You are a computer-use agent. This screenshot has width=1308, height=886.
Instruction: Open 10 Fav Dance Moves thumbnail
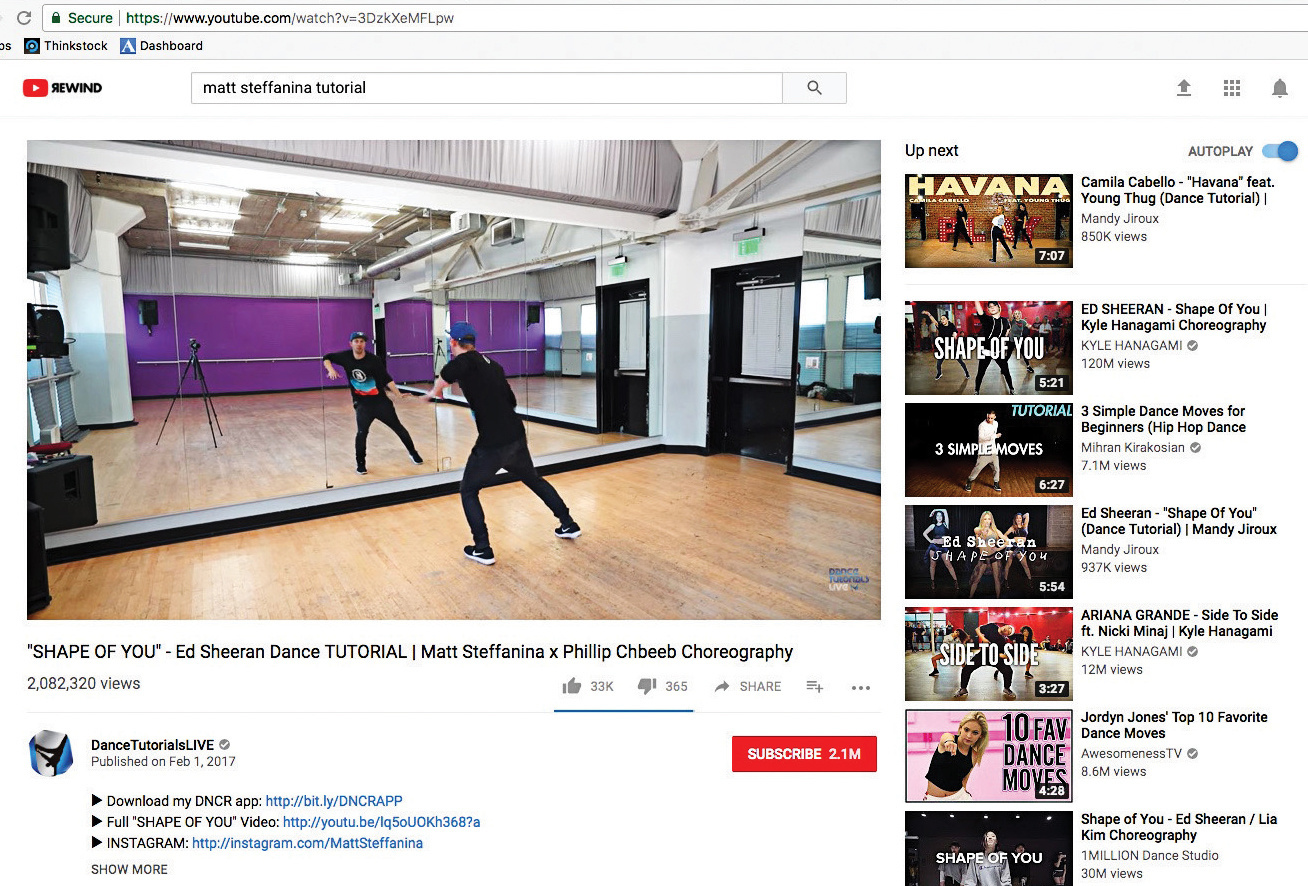point(988,756)
